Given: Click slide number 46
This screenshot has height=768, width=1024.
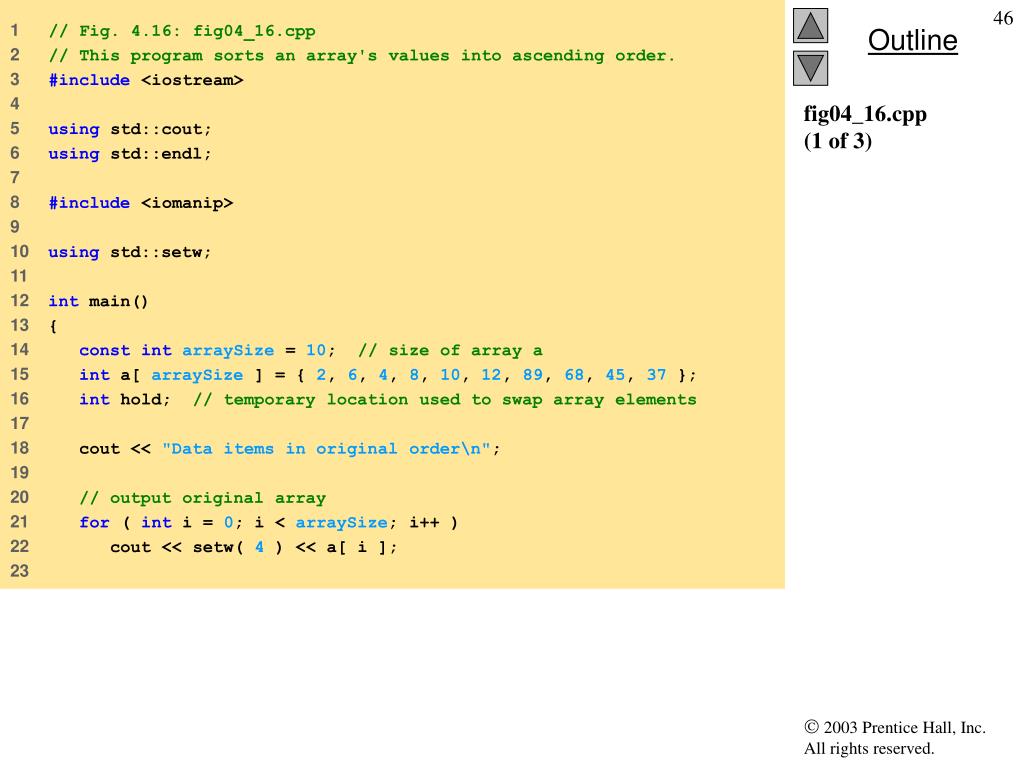Looking at the screenshot, I should (x=1002, y=18).
